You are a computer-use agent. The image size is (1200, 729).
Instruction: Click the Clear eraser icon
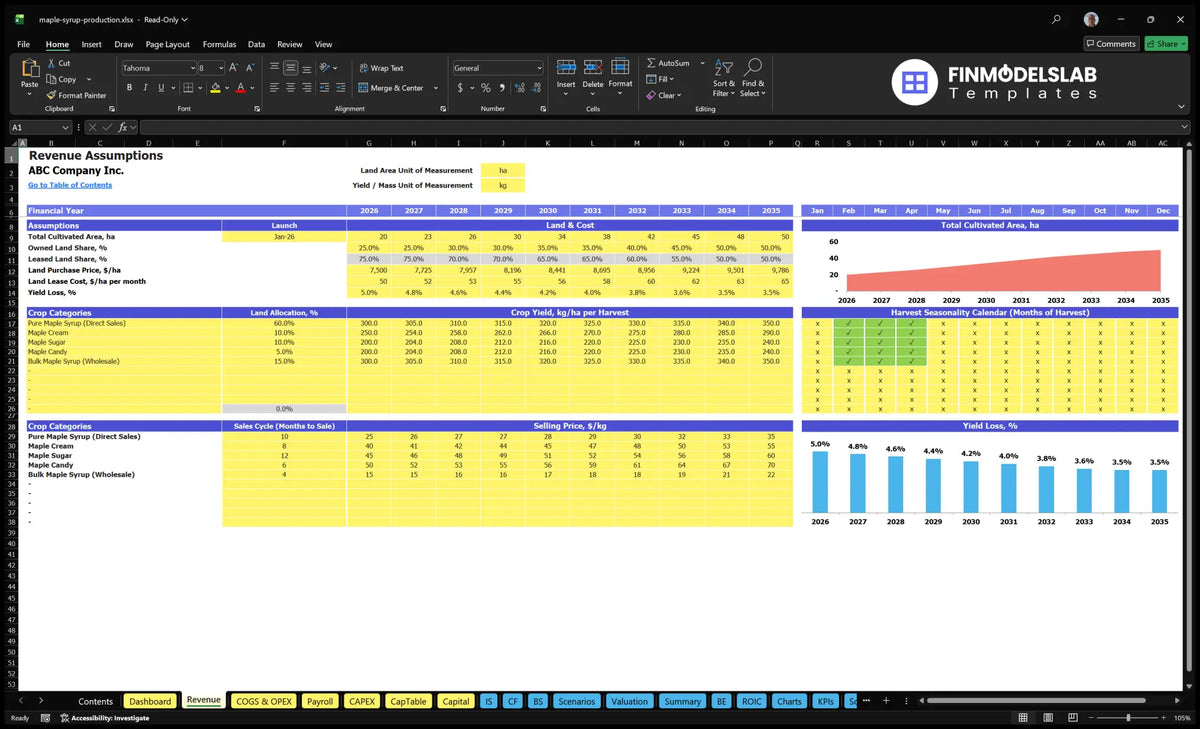pos(651,95)
